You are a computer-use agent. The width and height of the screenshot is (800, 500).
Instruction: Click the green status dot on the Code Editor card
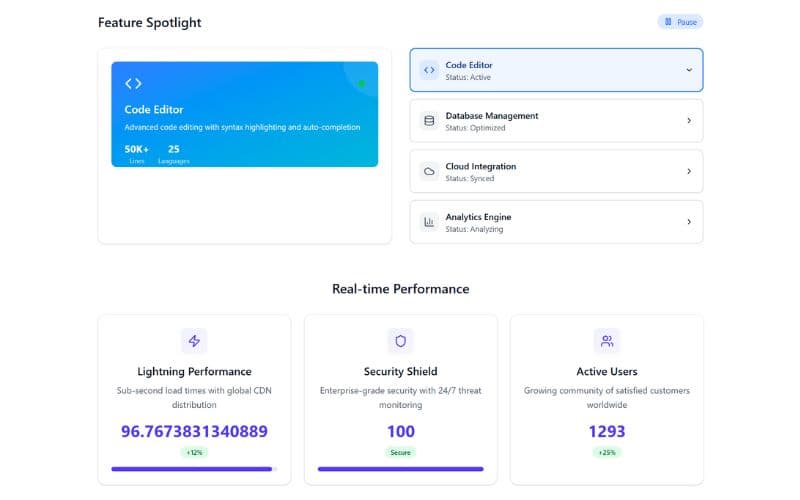tap(361, 83)
